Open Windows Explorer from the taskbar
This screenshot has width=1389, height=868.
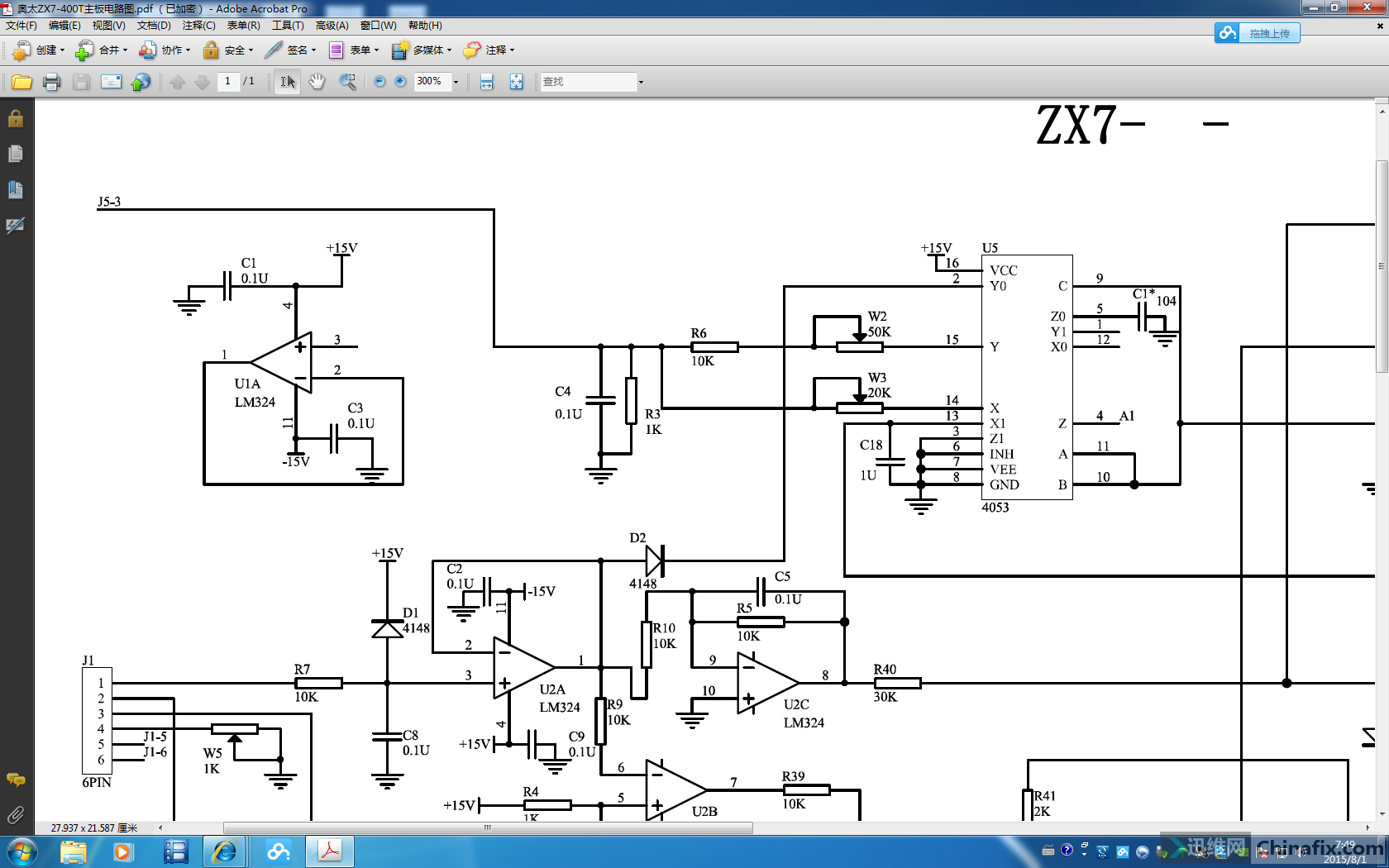point(74,851)
